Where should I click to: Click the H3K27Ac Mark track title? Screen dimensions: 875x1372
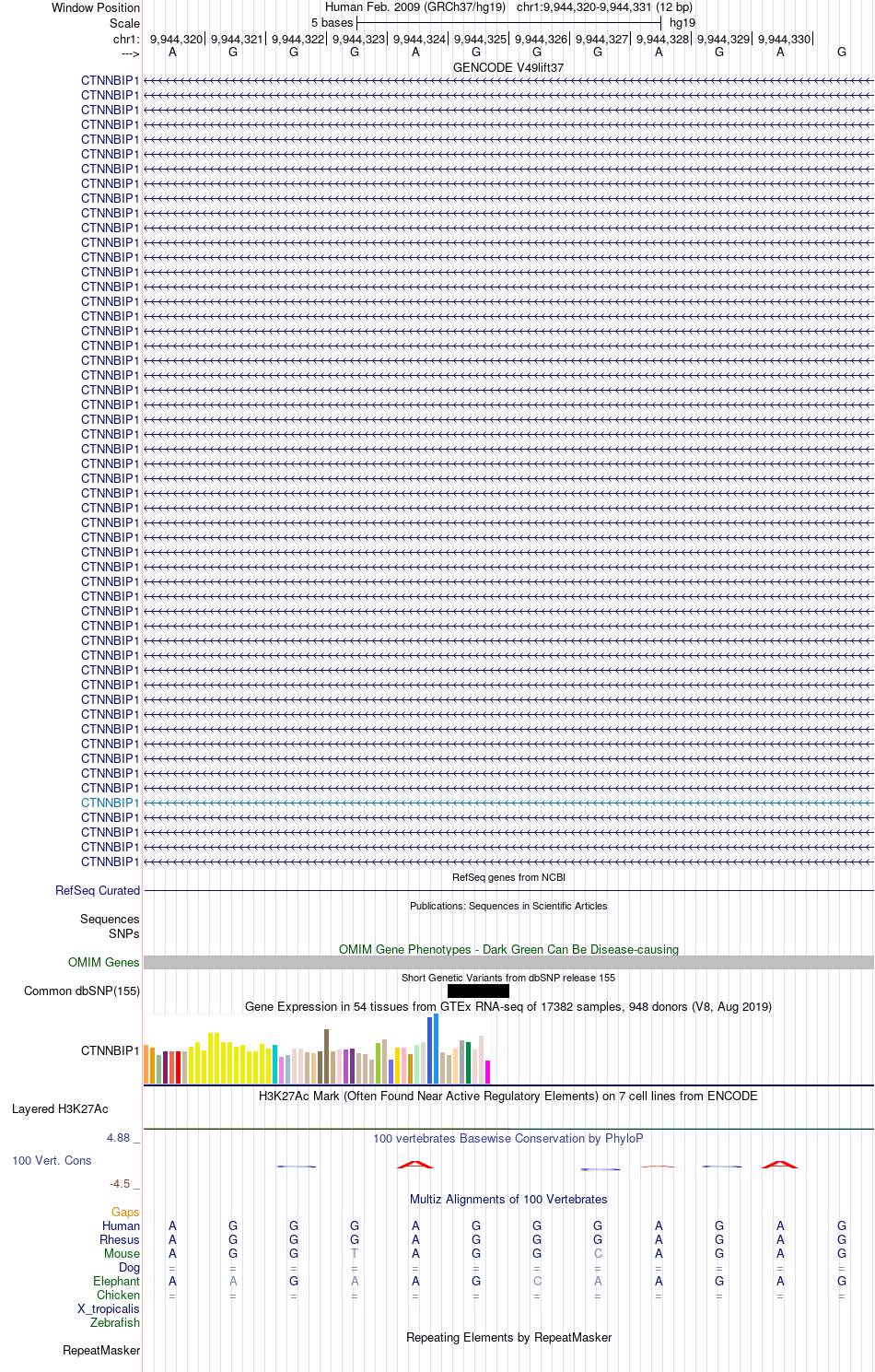coord(508,1096)
